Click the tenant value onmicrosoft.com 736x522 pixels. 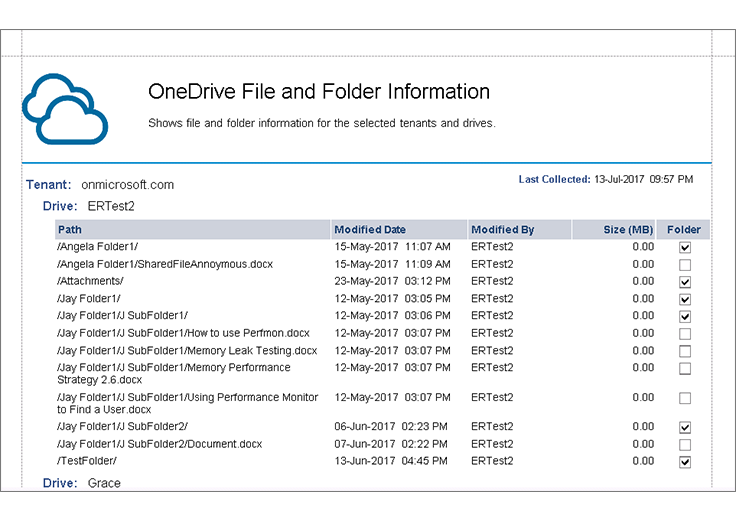click(x=127, y=184)
